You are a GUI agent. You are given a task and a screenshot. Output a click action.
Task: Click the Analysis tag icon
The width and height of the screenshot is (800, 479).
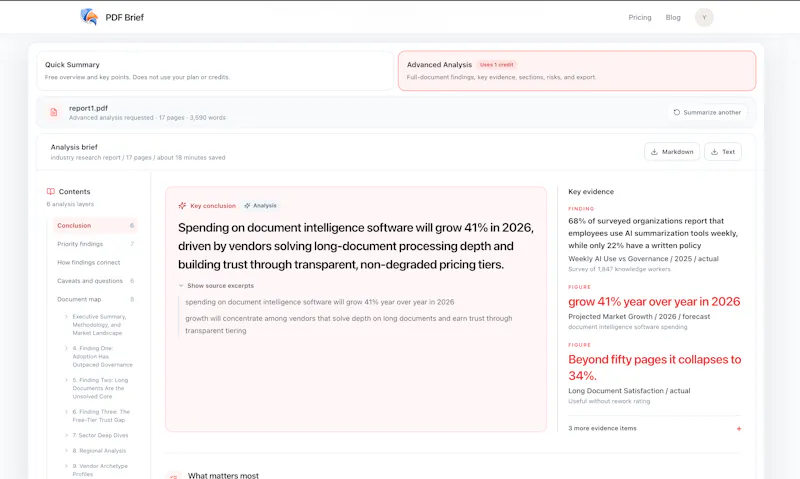247,206
